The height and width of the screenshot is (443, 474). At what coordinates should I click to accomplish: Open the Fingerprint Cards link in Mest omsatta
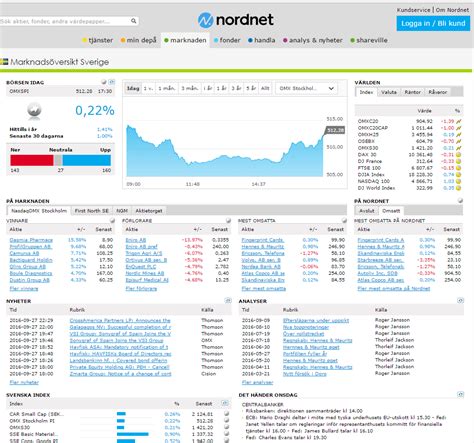click(263, 240)
